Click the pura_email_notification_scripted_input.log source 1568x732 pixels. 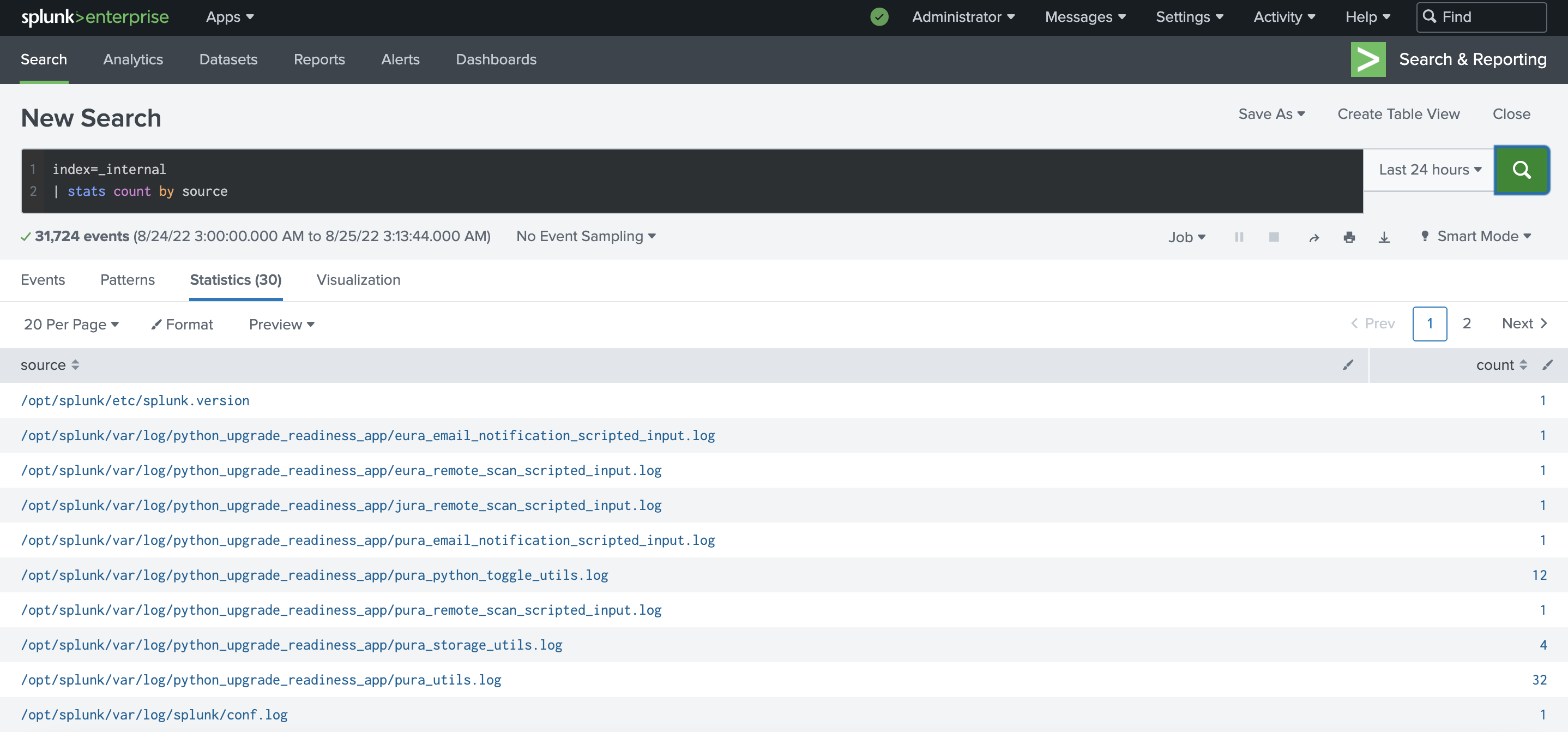pyautogui.click(x=367, y=540)
